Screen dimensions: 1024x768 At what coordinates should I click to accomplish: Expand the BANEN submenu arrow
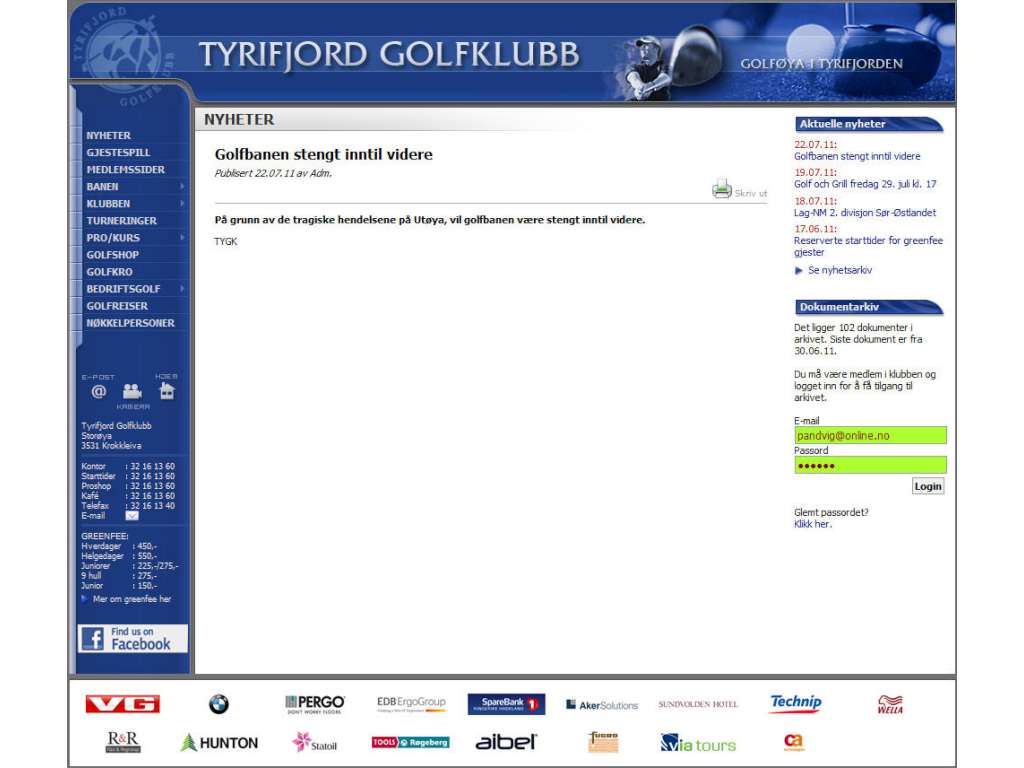(182, 186)
